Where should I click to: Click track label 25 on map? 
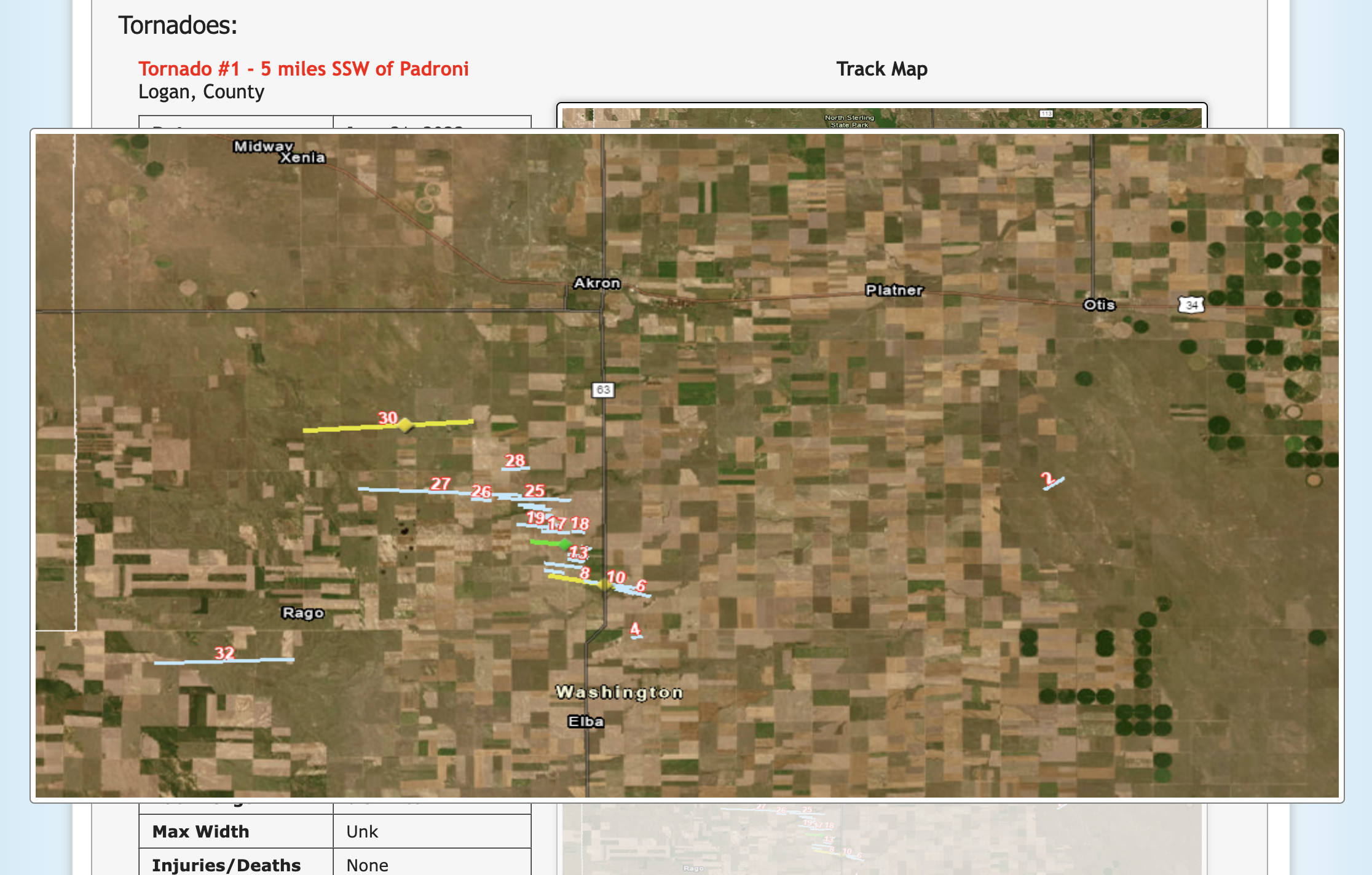click(x=534, y=491)
